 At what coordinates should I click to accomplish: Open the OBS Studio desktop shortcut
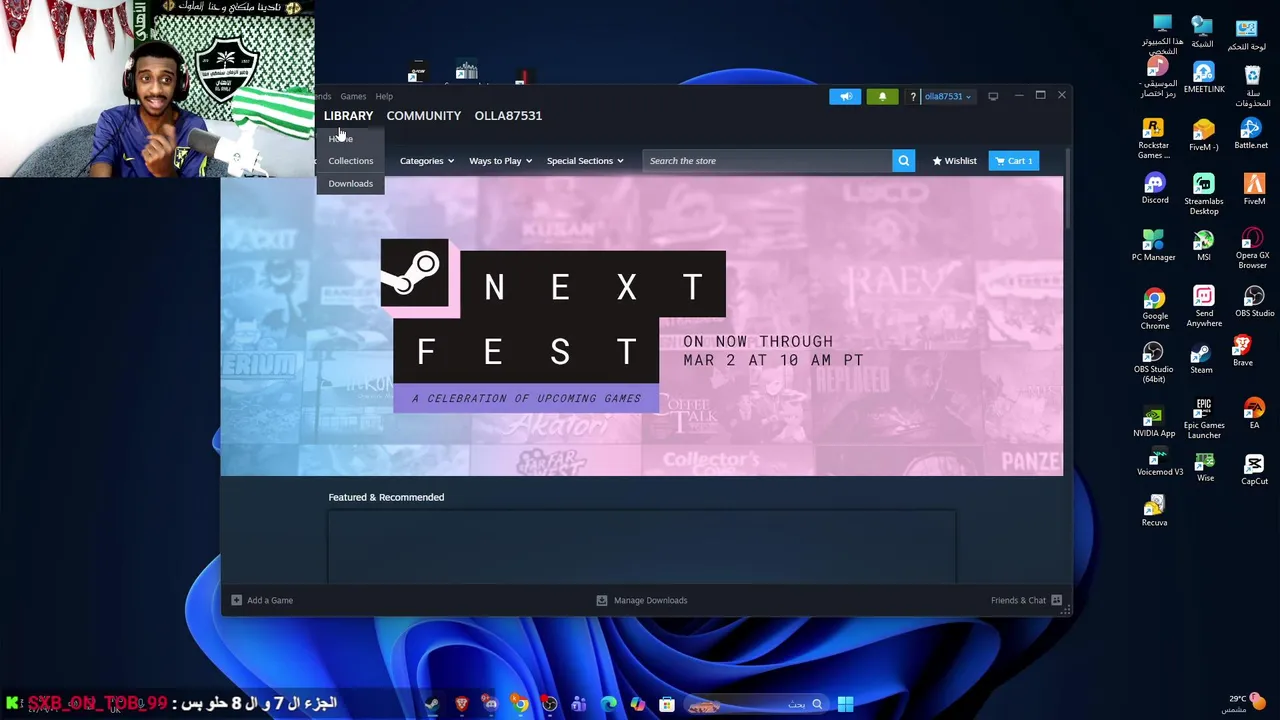(x=1254, y=303)
